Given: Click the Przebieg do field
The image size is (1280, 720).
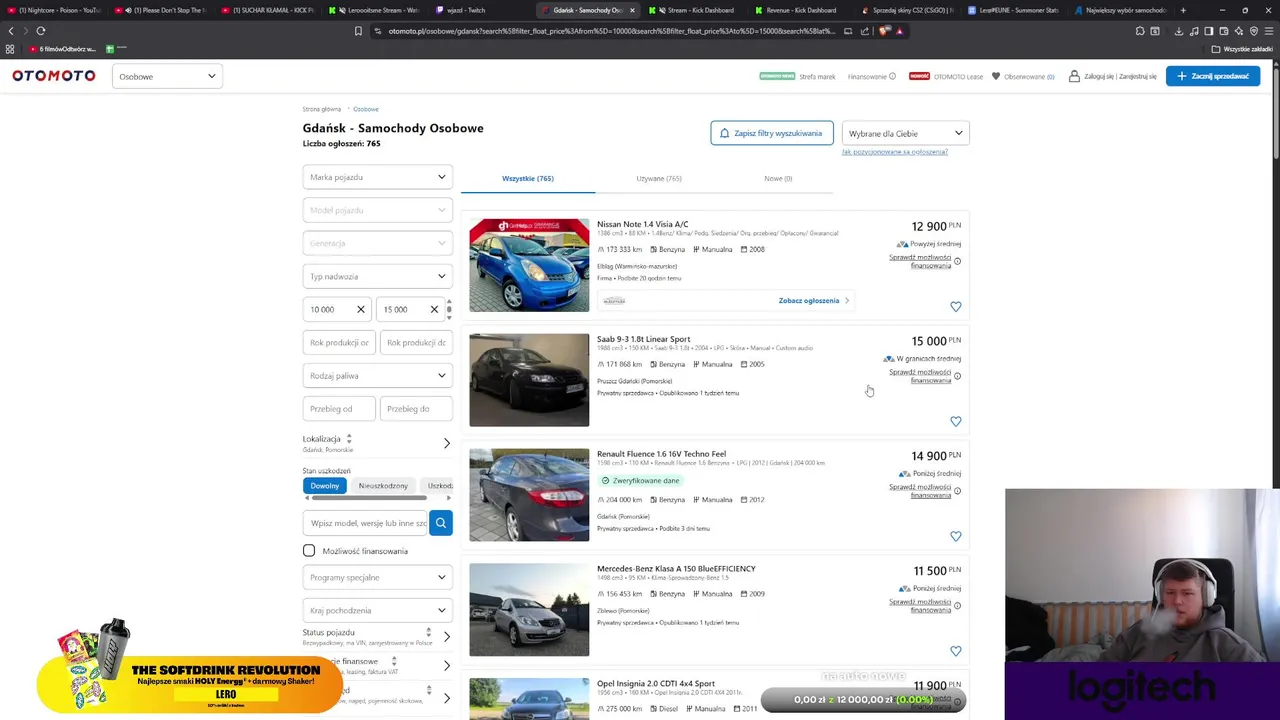Looking at the screenshot, I should [416, 408].
